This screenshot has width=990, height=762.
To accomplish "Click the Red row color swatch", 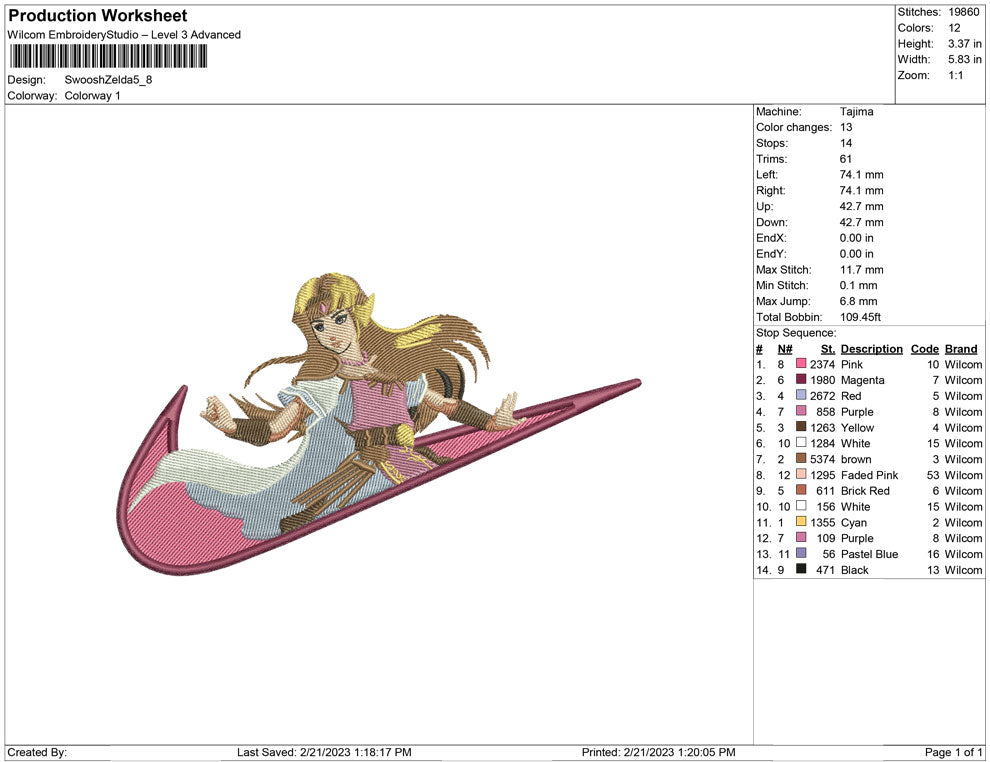I will (x=801, y=395).
